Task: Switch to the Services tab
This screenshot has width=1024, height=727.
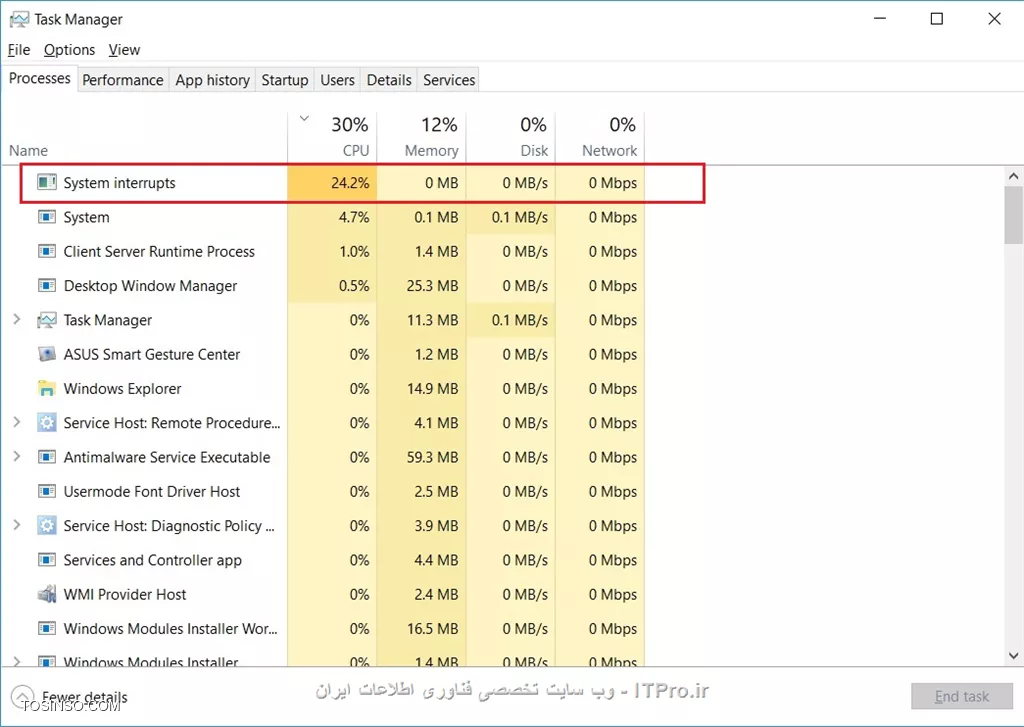Action: coord(449,80)
